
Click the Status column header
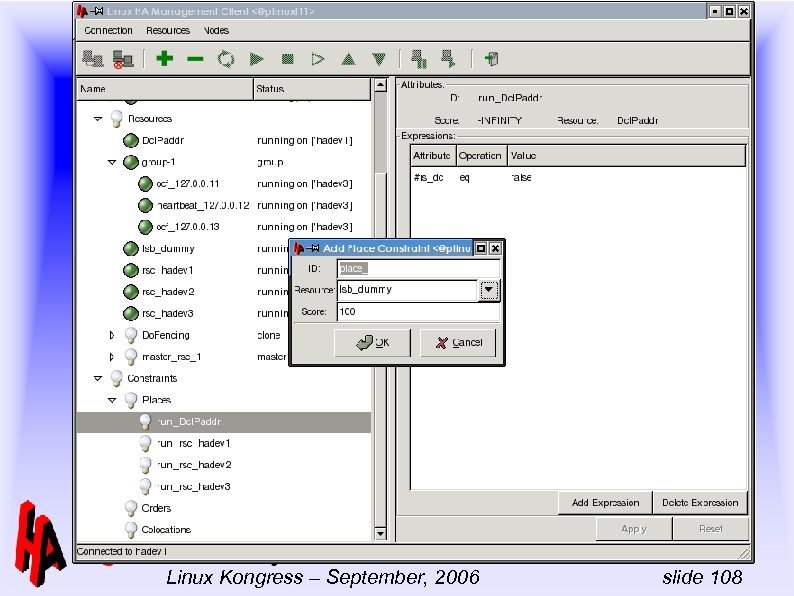[312, 89]
